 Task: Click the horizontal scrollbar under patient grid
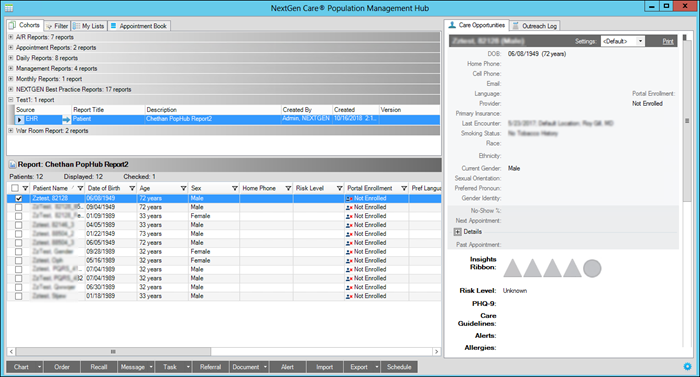113,352
